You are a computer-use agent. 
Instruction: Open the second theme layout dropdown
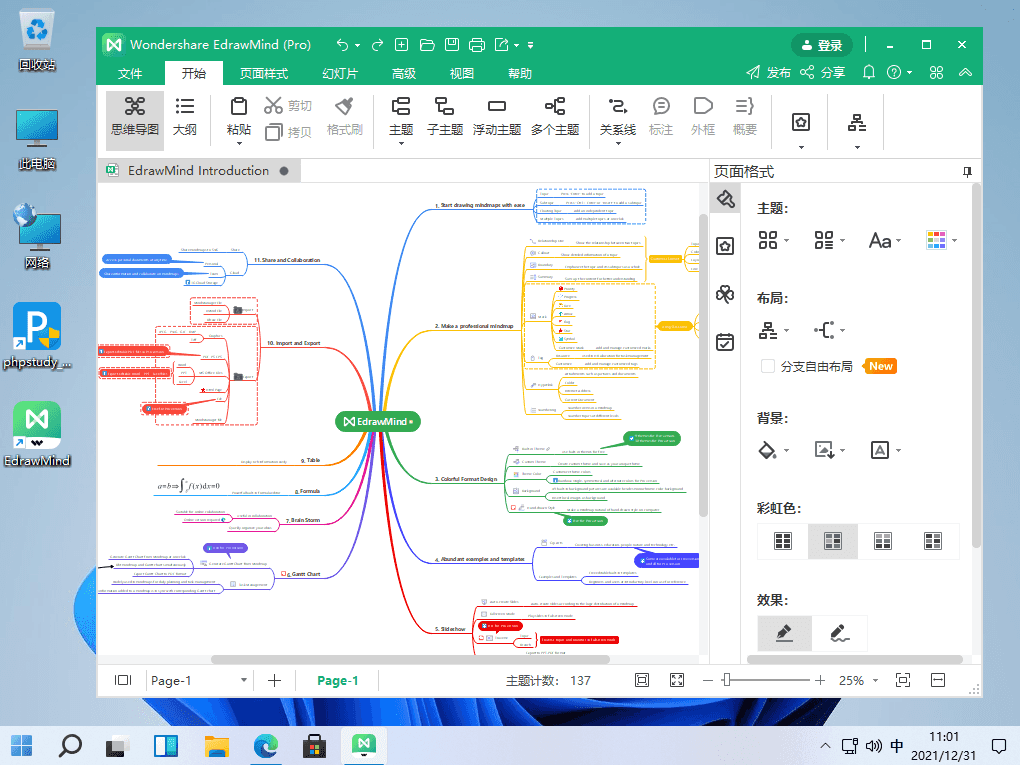829,241
